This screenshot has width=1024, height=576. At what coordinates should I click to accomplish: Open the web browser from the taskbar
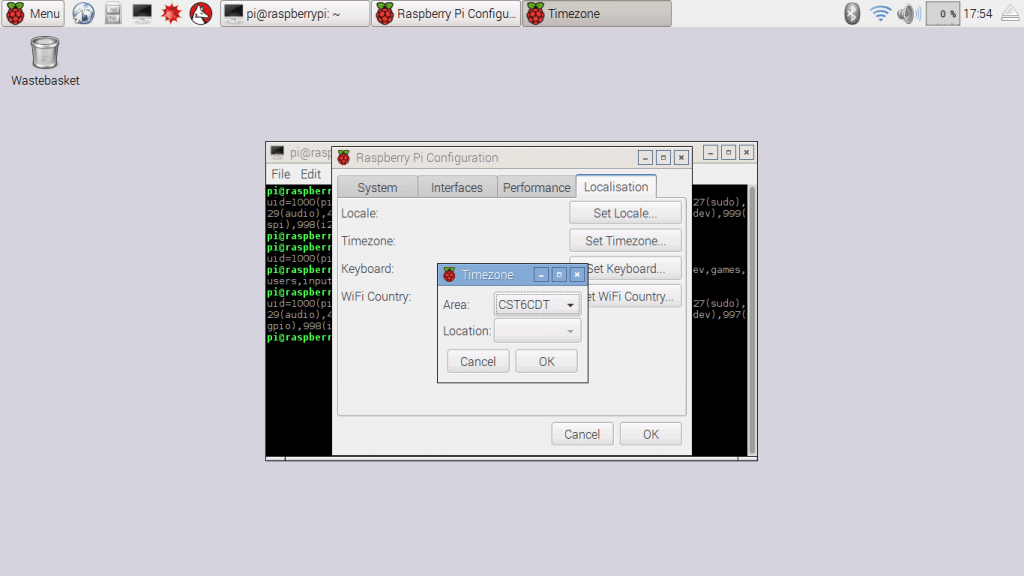coord(83,13)
